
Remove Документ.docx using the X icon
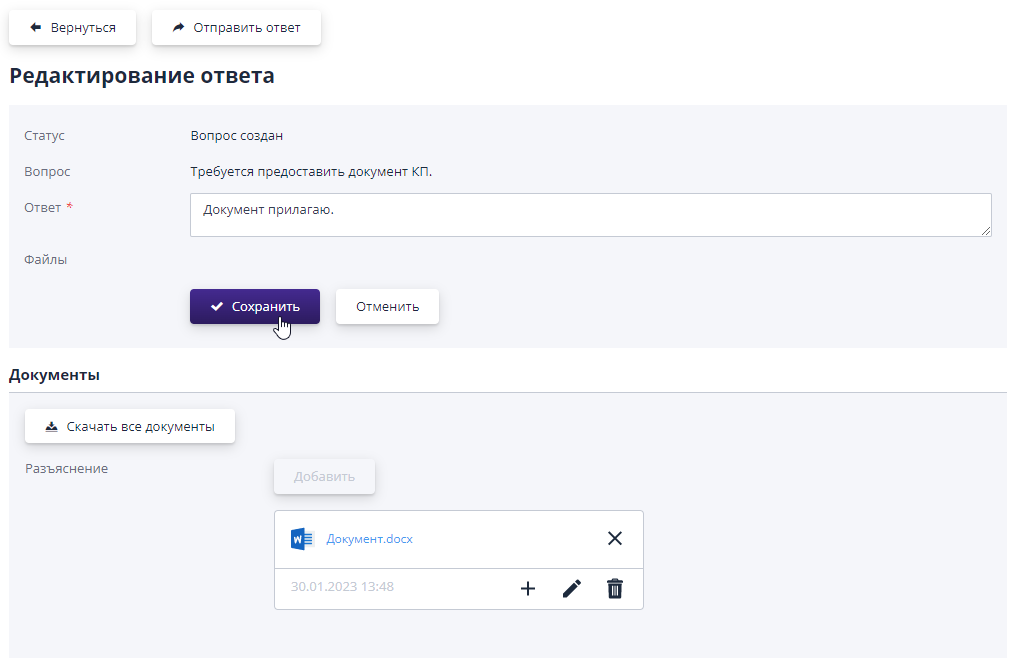coord(615,539)
